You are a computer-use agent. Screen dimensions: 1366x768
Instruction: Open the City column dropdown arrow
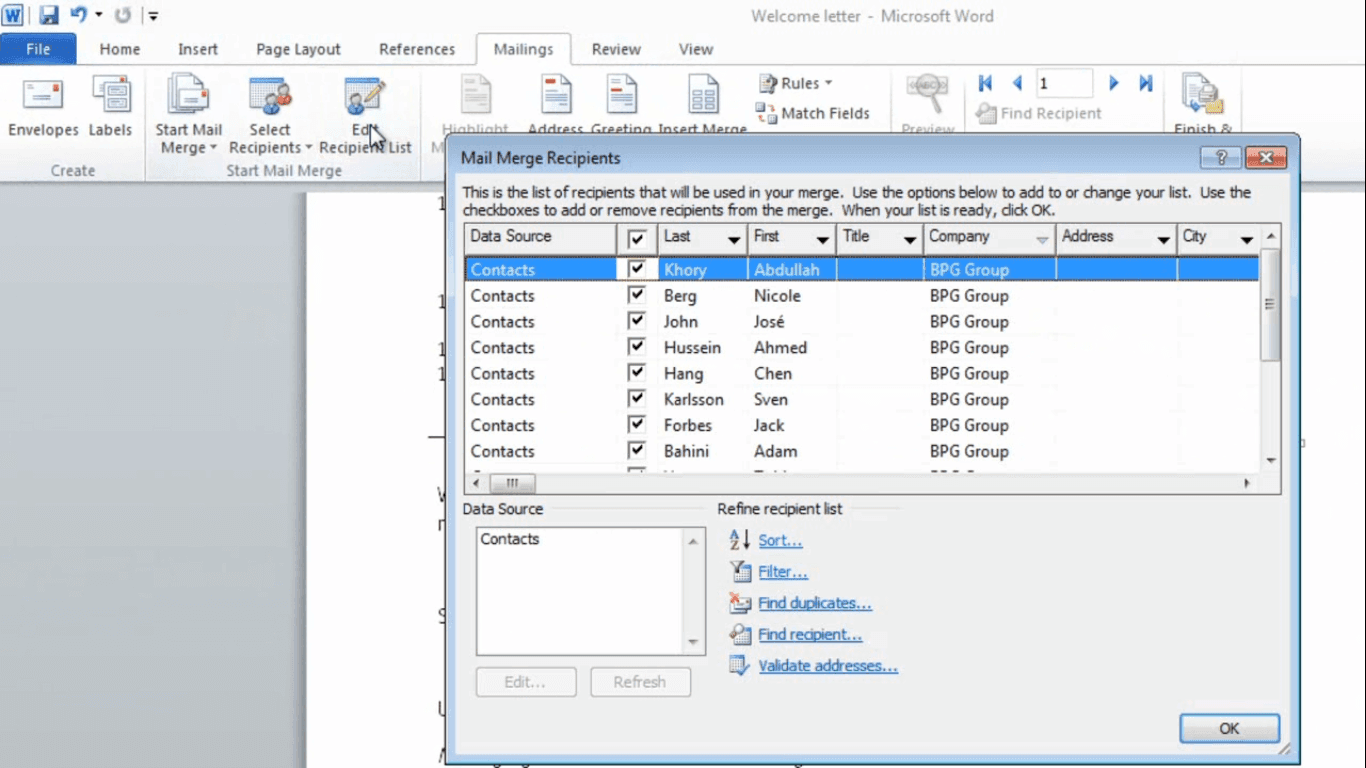click(1246, 240)
